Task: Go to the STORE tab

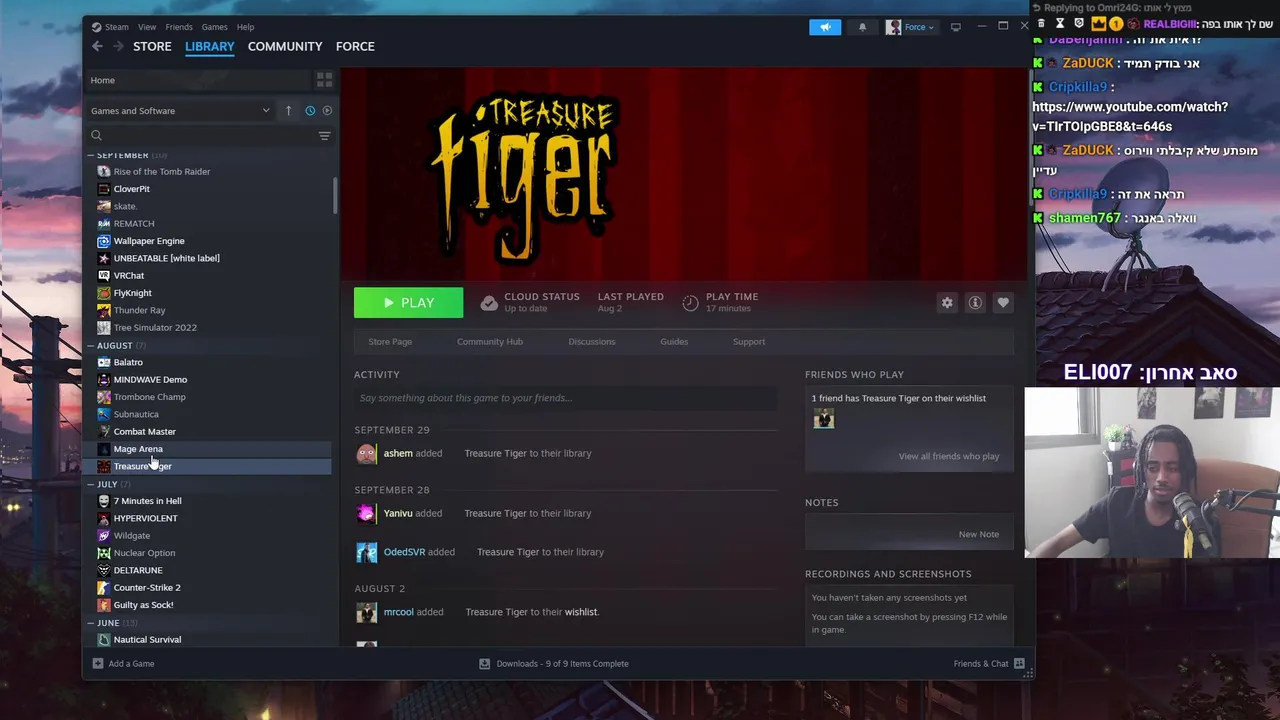Action: pos(152,46)
